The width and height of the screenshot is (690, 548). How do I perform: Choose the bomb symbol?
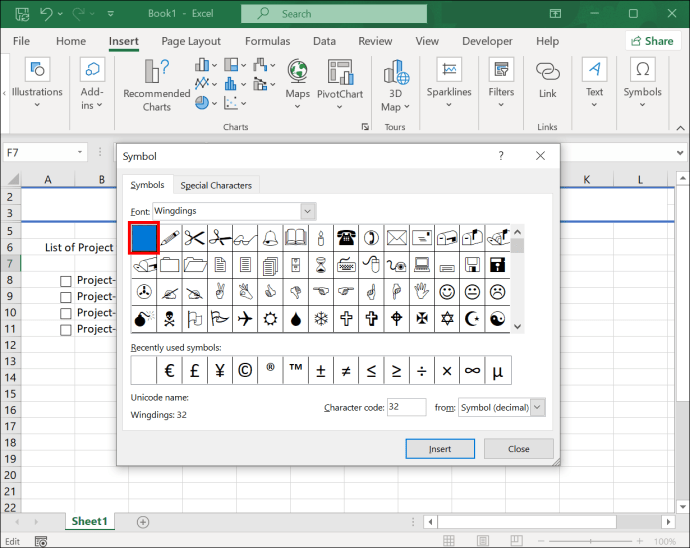144,319
